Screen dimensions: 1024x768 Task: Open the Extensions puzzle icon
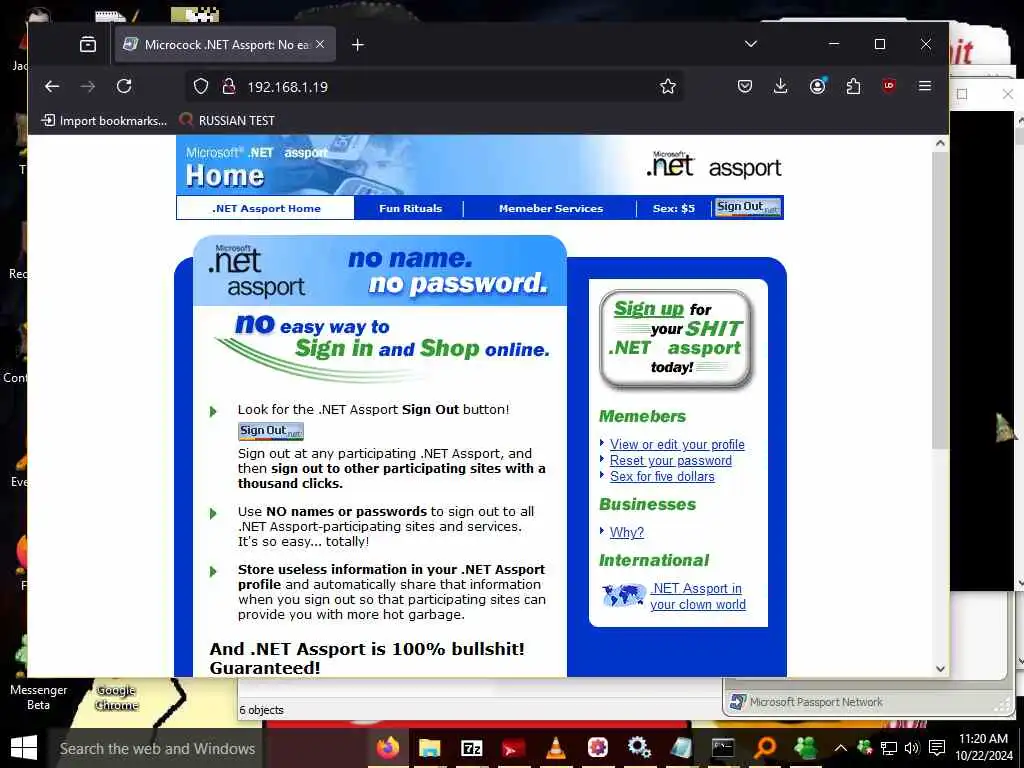(x=853, y=86)
